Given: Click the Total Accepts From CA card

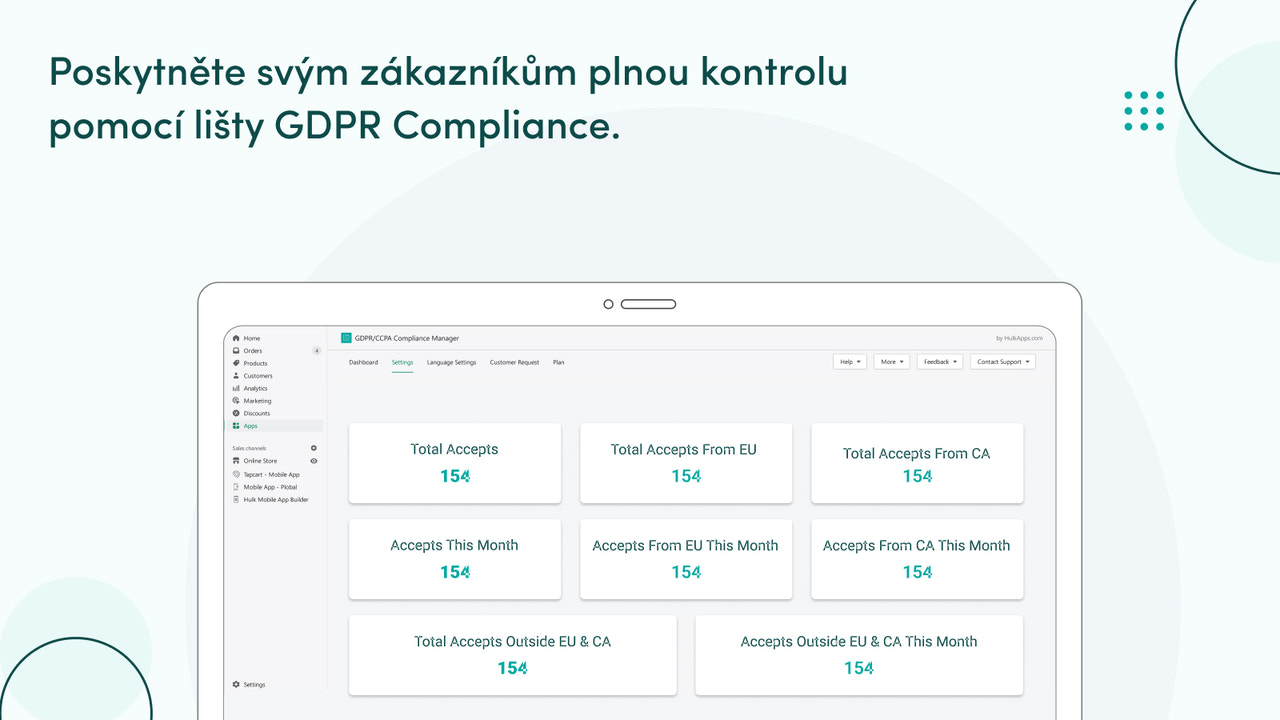Looking at the screenshot, I should (917, 463).
